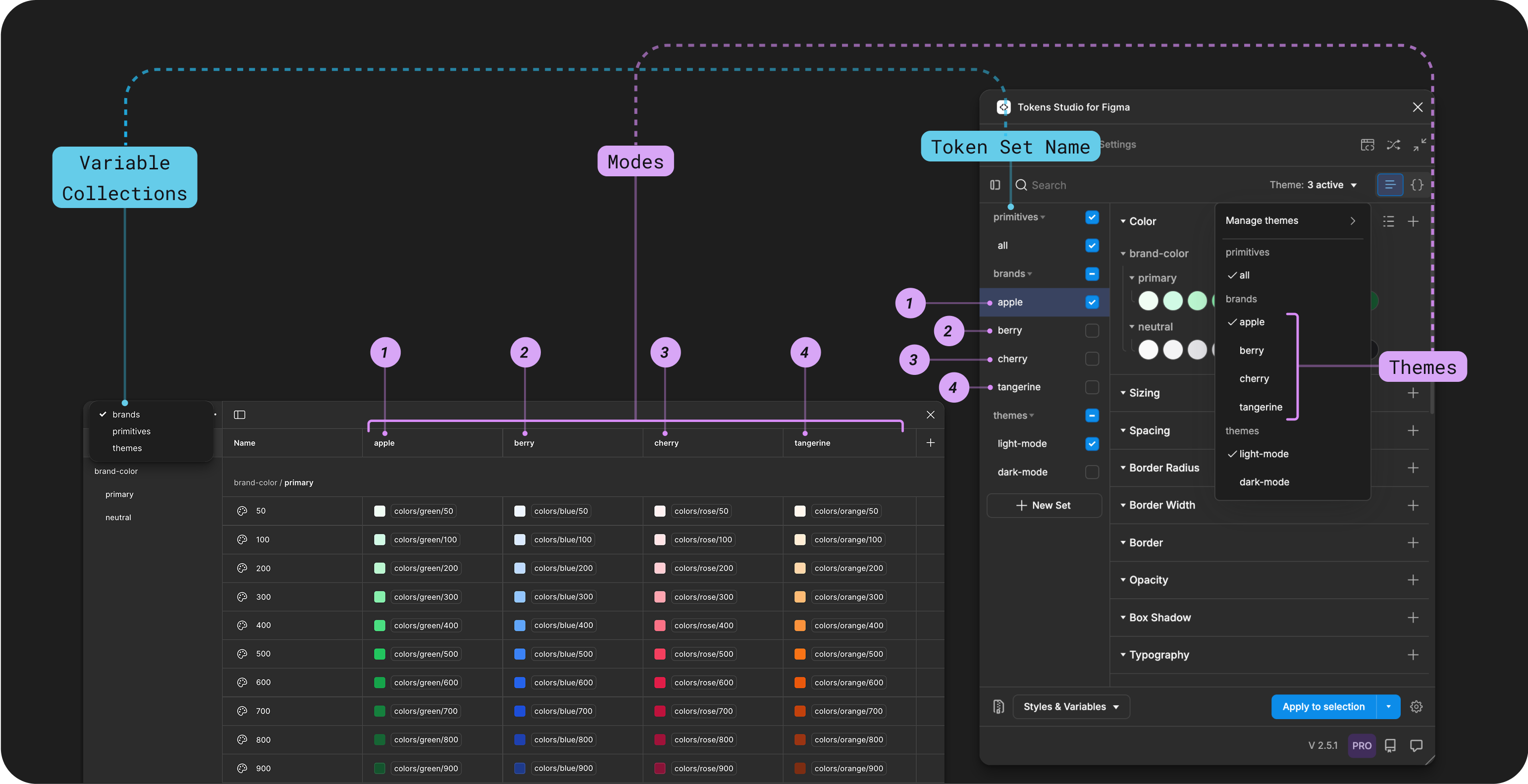Screen dimensions: 1528x784
Task: Click the New Set button
Action: point(1044,505)
